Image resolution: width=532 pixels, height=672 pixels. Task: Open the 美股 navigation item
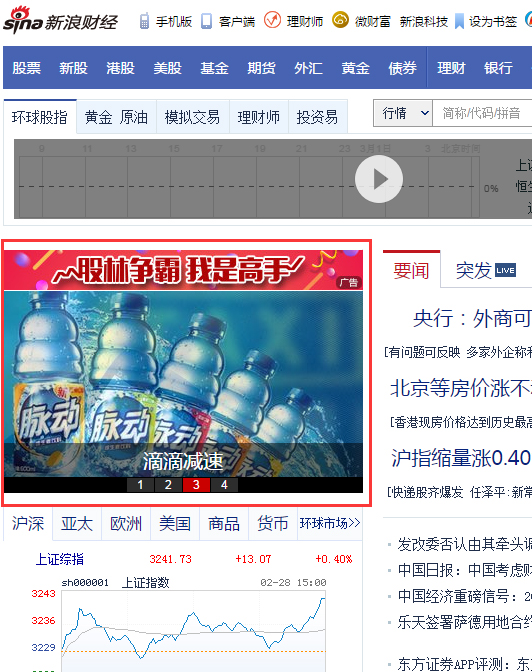[168, 68]
